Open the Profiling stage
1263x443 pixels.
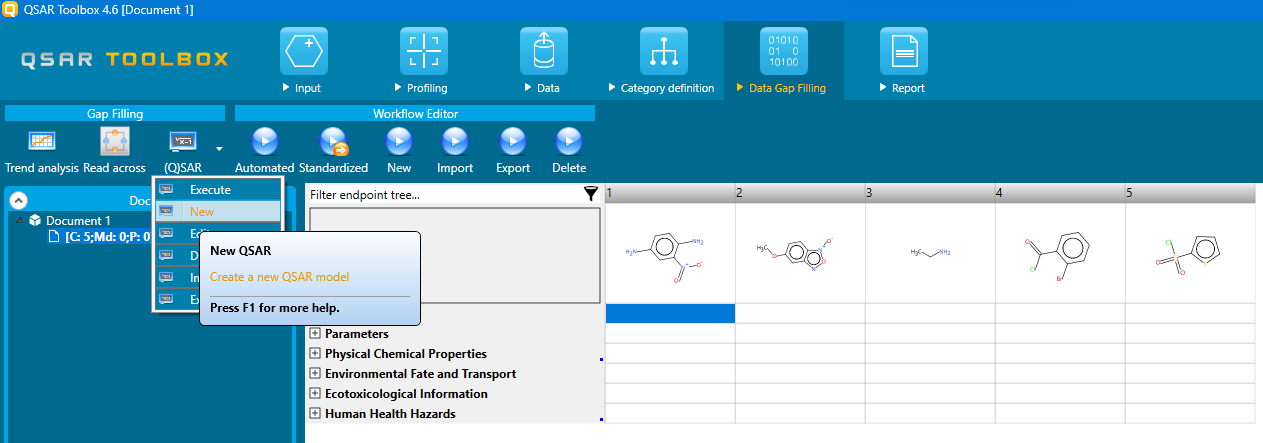click(424, 51)
